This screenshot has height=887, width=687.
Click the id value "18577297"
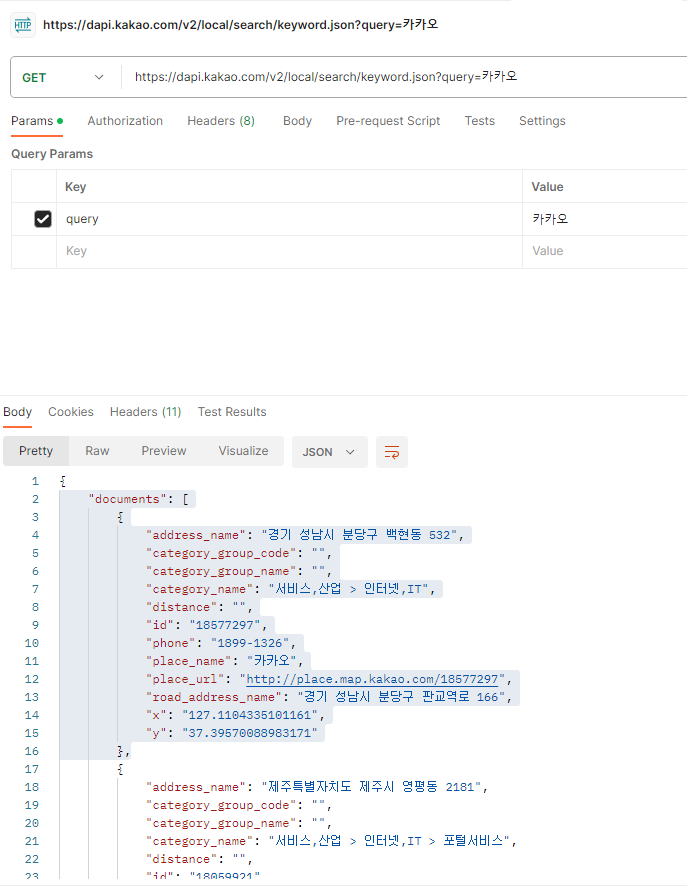(225, 625)
